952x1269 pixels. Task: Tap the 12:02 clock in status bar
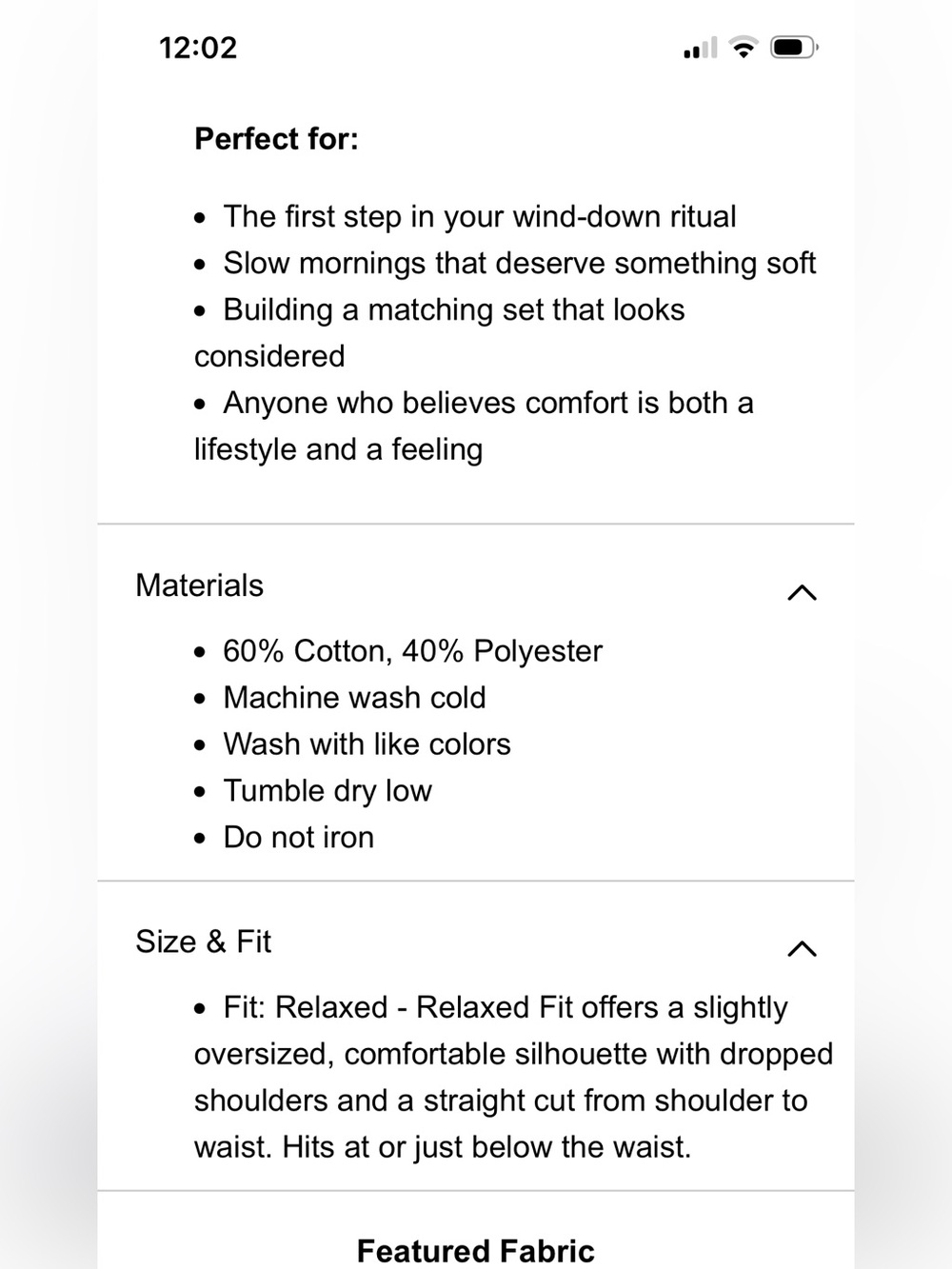[x=198, y=48]
